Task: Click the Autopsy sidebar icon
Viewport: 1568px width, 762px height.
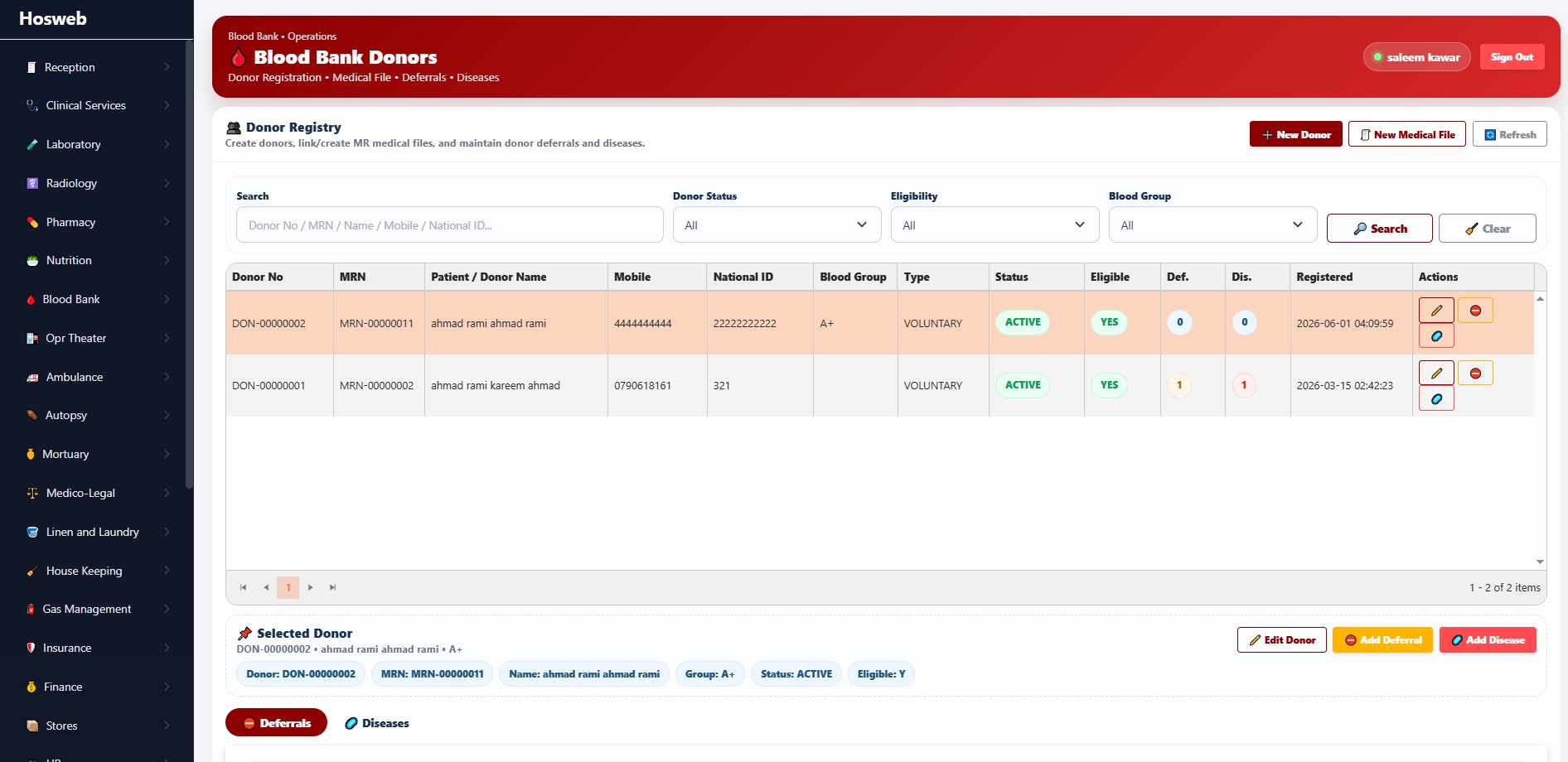Action: tap(32, 416)
